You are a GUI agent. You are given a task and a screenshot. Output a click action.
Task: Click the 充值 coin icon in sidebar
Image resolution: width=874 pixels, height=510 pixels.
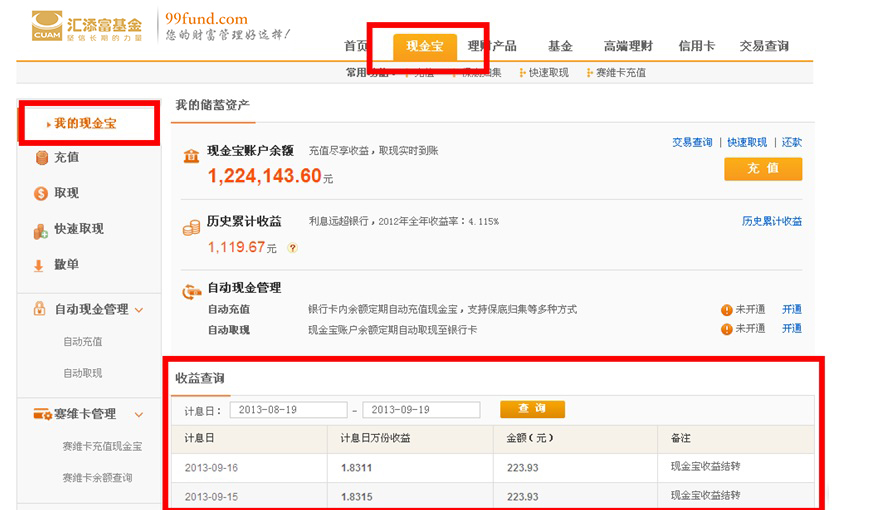click(41, 157)
